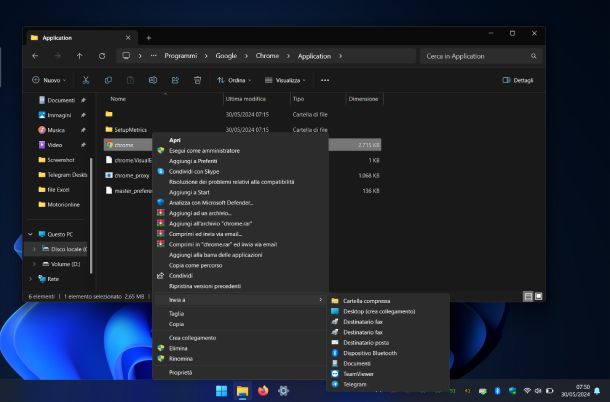Select Crea collegamento menu entry

coord(193,338)
